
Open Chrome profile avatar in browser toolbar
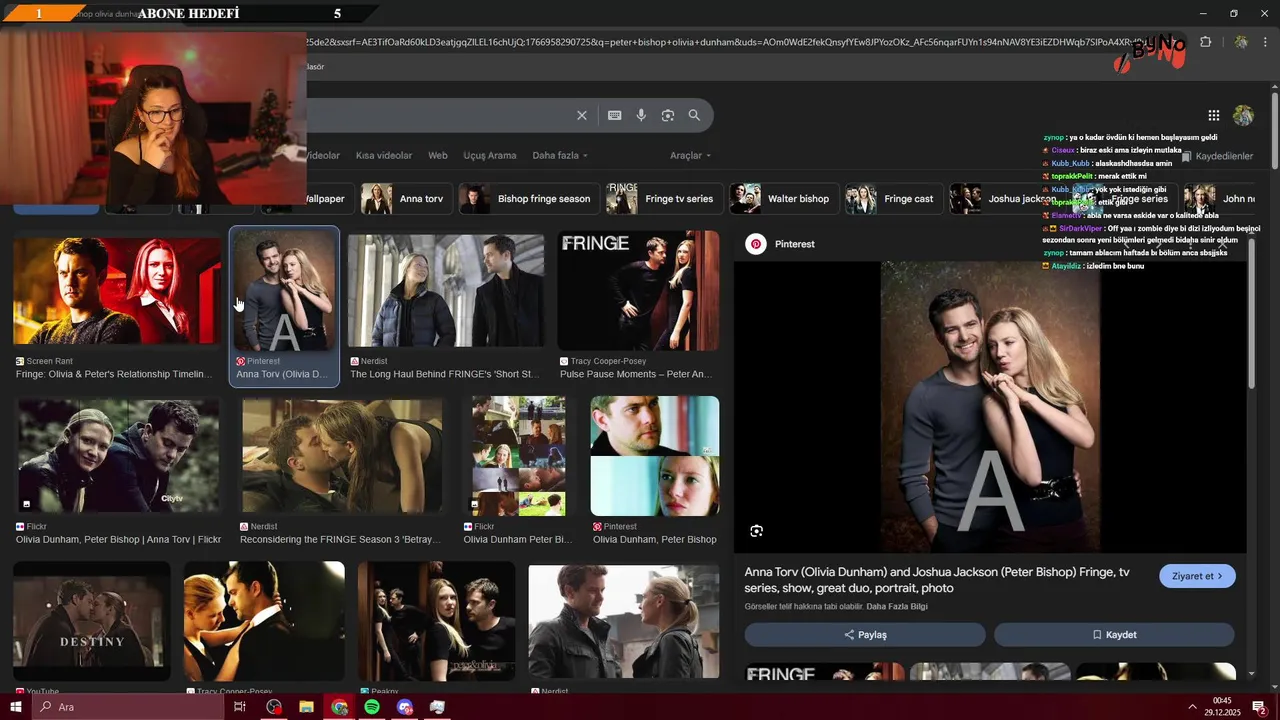(1241, 42)
